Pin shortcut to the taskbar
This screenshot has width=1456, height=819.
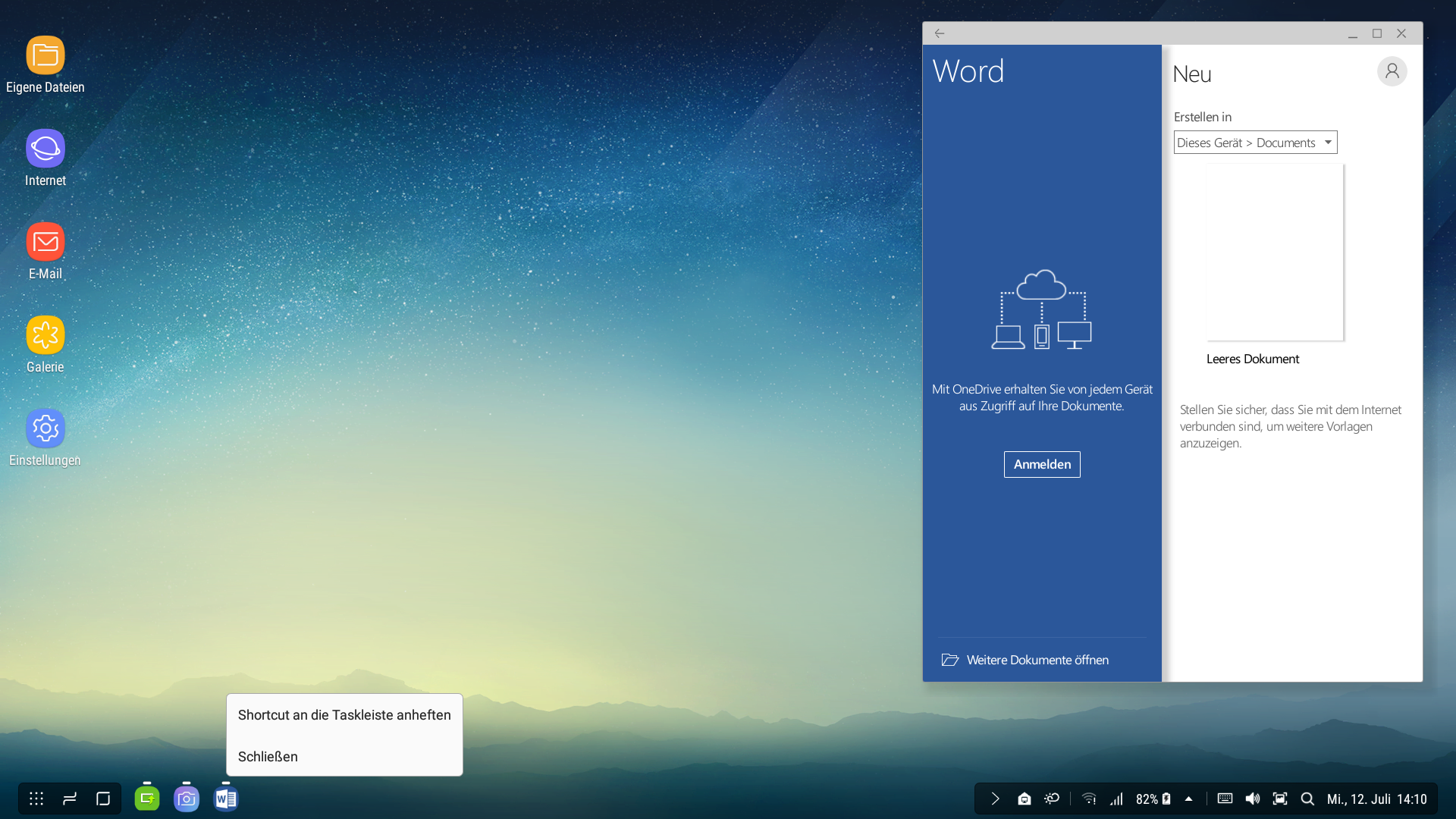coord(344,715)
